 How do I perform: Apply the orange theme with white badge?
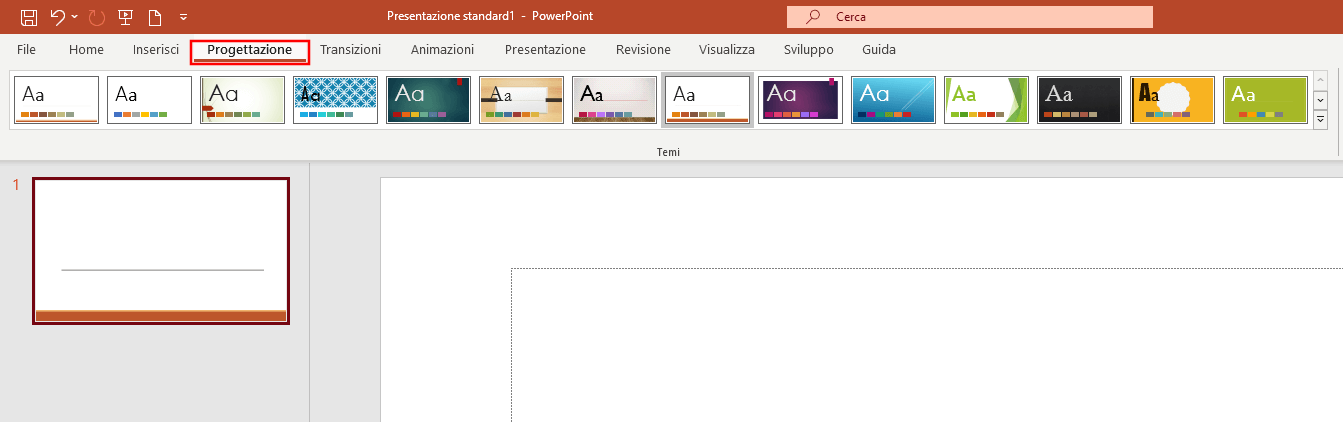(1173, 100)
